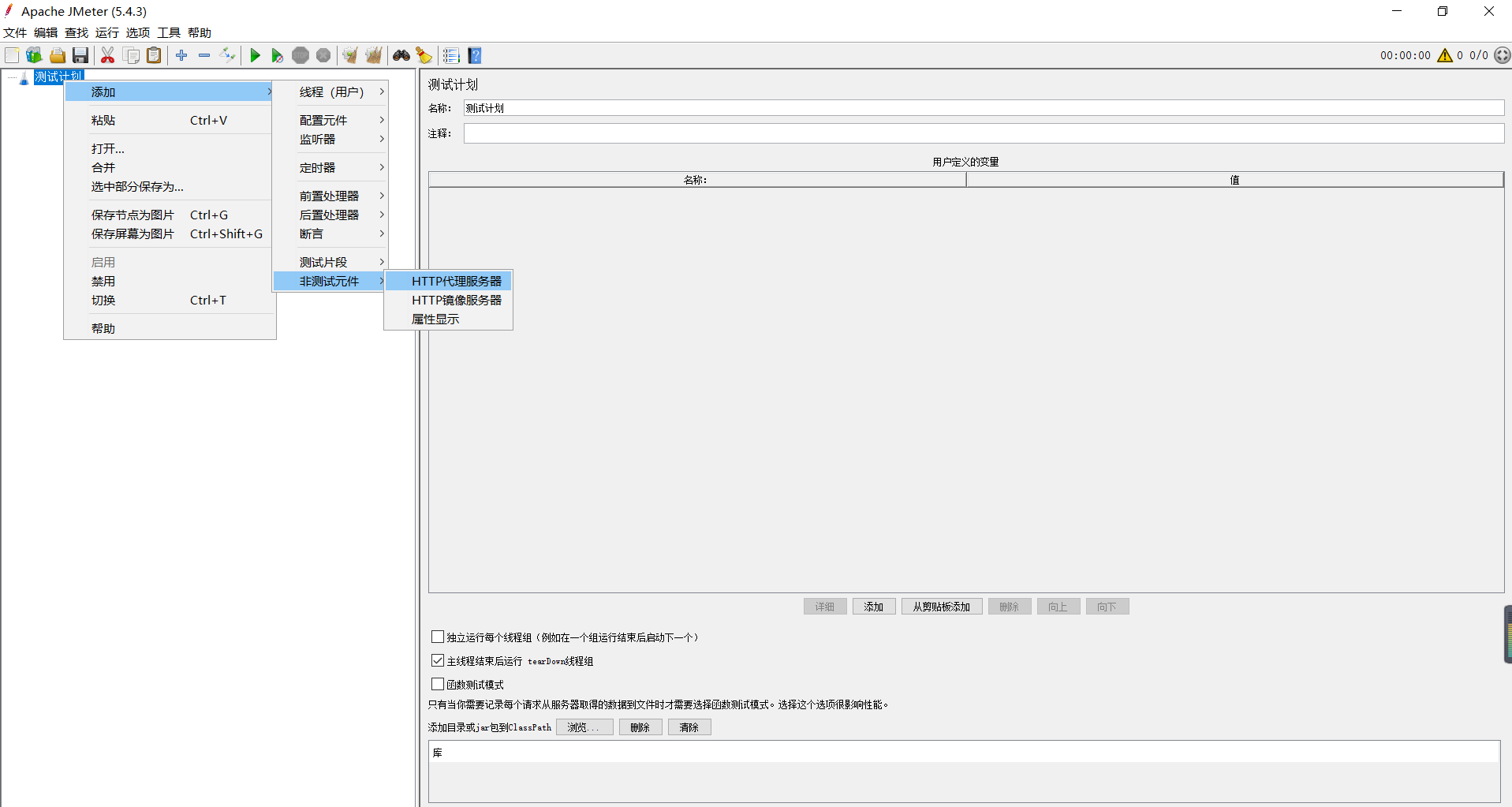
Task: Click the Copy icon in toolbar
Action: tap(132, 55)
